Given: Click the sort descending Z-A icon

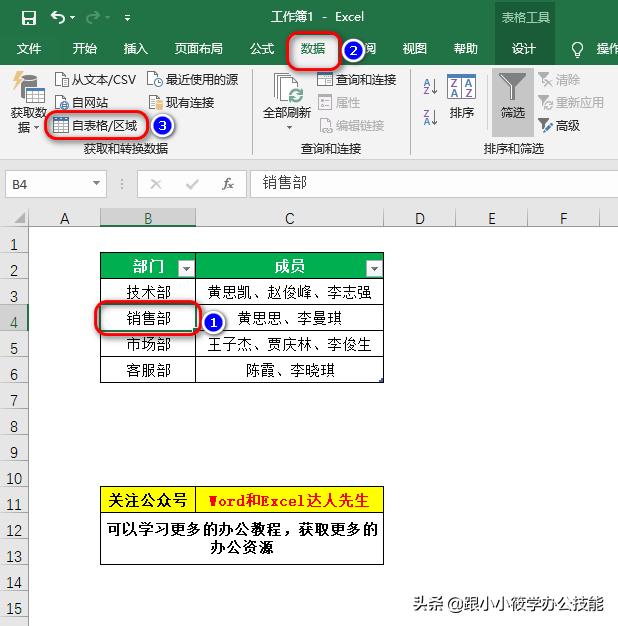Looking at the screenshot, I should [430, 118].
